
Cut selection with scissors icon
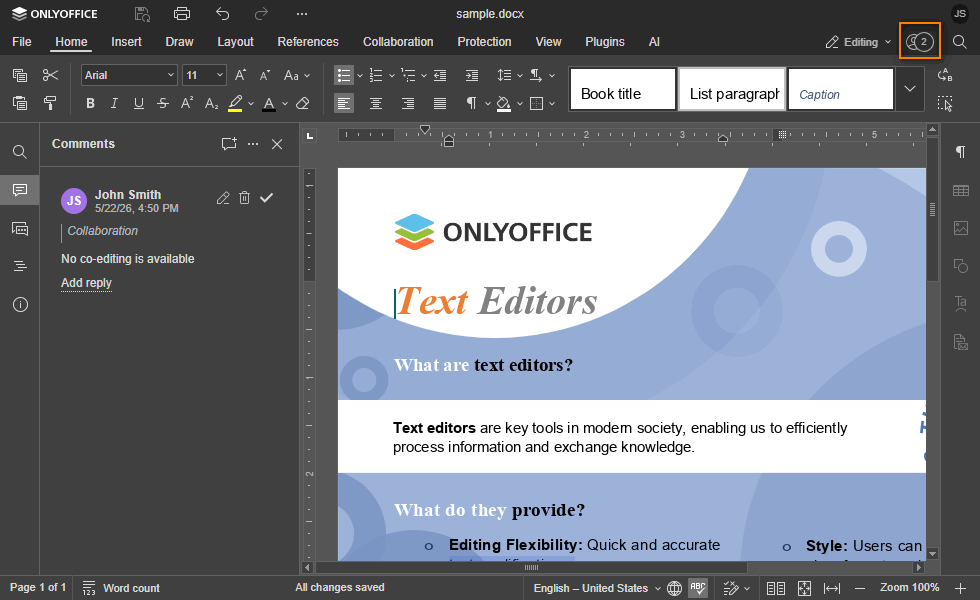51,76
